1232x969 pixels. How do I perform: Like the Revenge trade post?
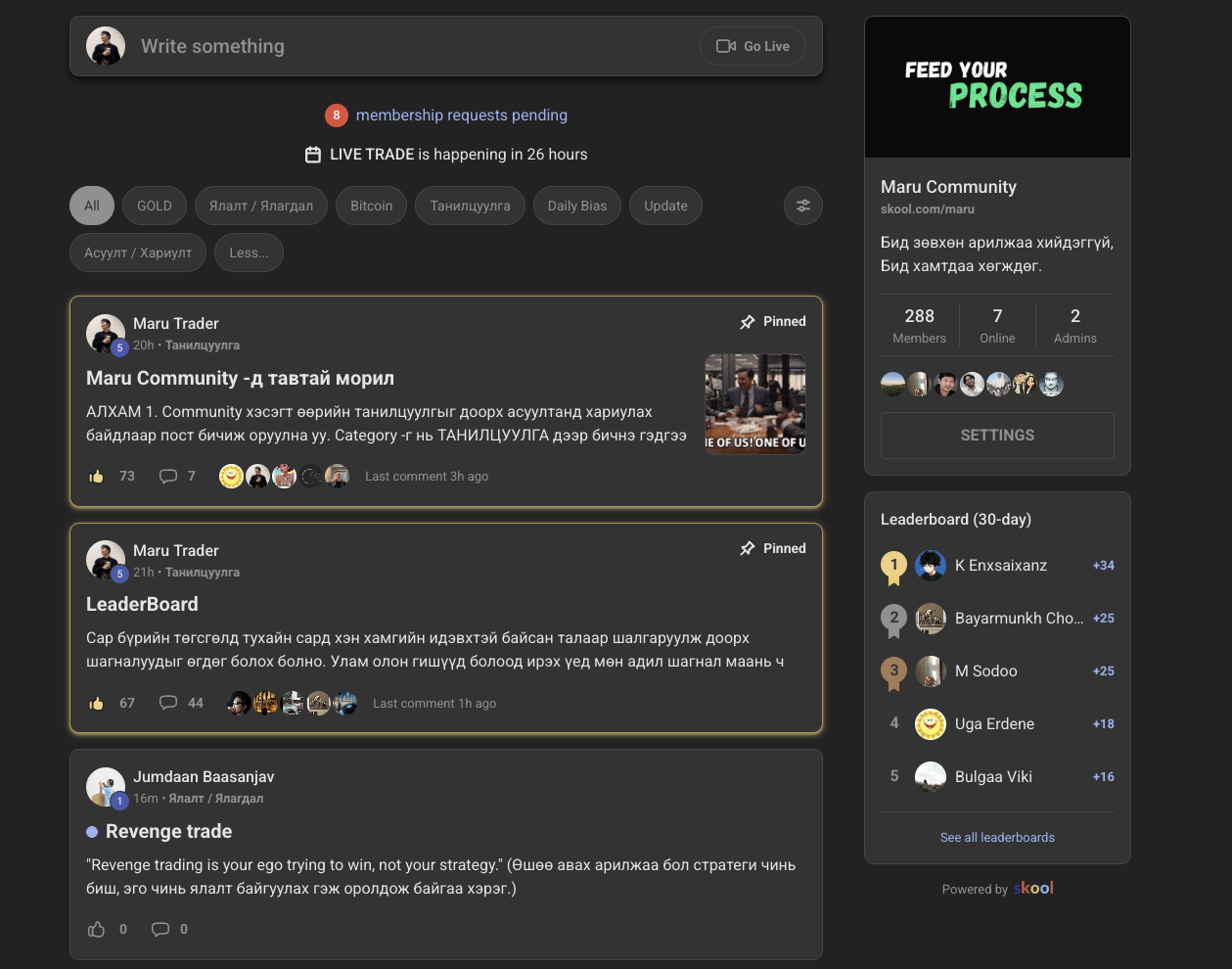[x=97, y=929]
